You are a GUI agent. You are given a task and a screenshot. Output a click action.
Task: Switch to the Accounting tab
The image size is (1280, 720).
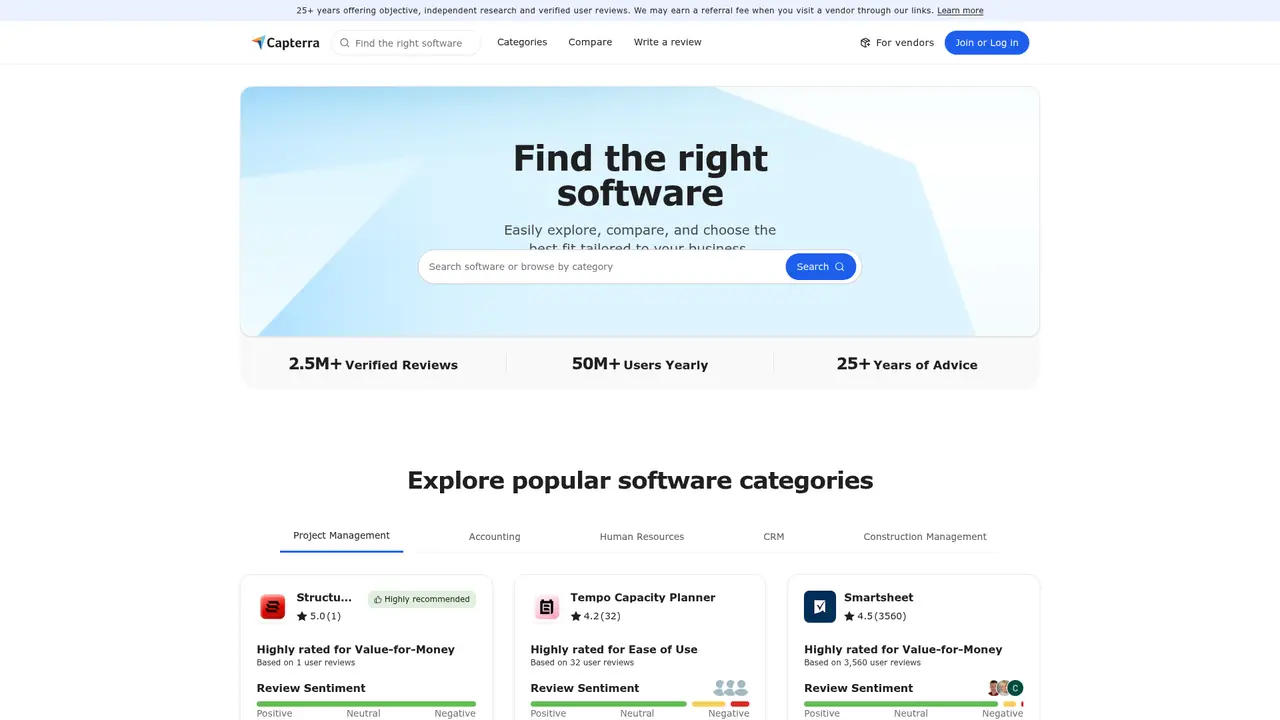(495, 537)
